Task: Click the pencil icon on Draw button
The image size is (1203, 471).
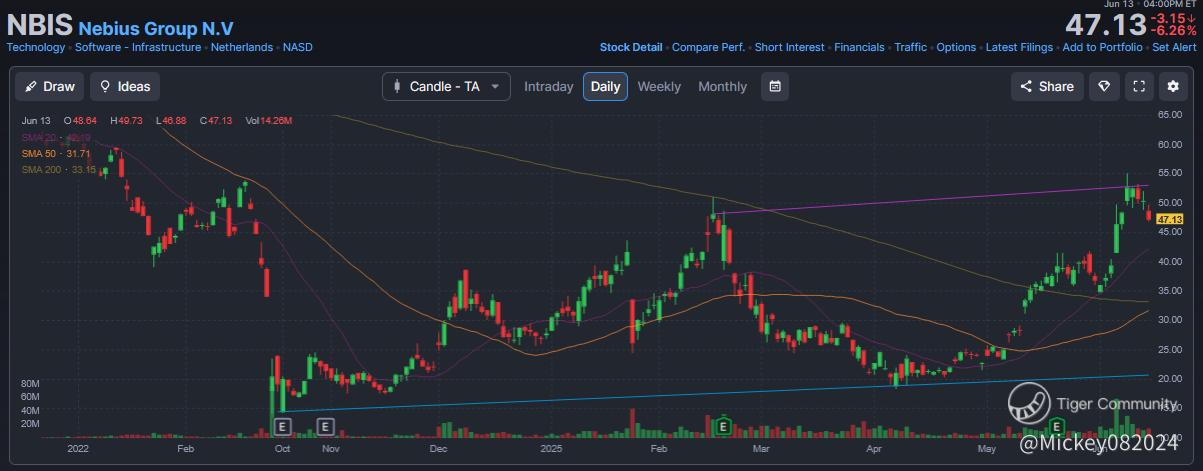Action: [x=31, y=87]
